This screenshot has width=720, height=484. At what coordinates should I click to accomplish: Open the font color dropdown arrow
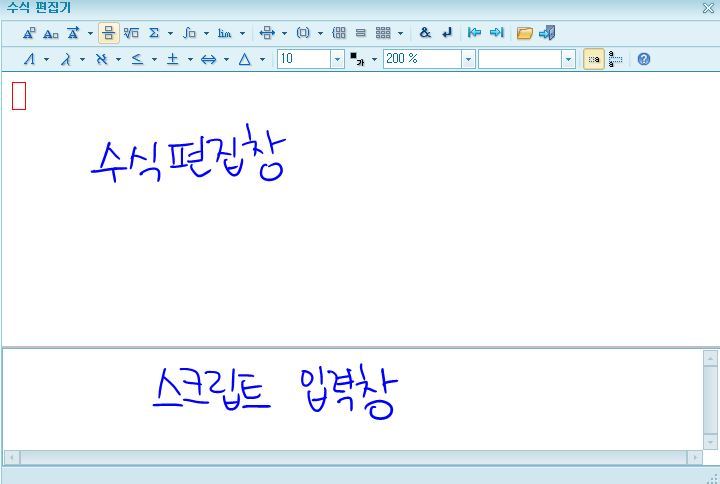[x=374, y=59]
